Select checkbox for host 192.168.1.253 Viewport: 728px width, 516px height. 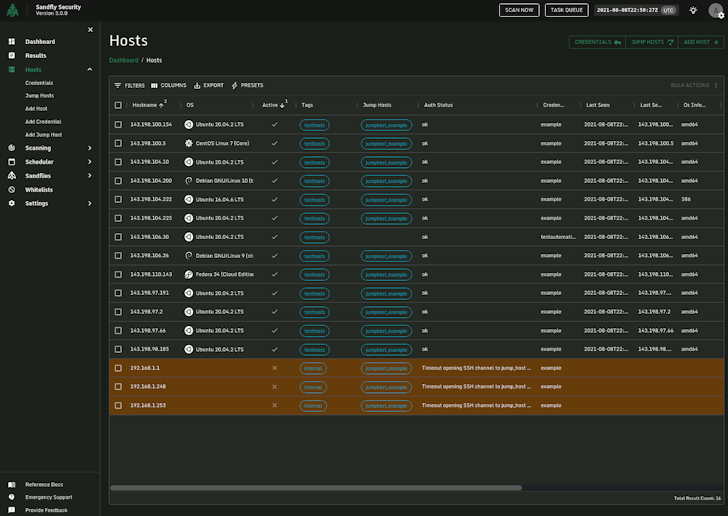(118, 405)
